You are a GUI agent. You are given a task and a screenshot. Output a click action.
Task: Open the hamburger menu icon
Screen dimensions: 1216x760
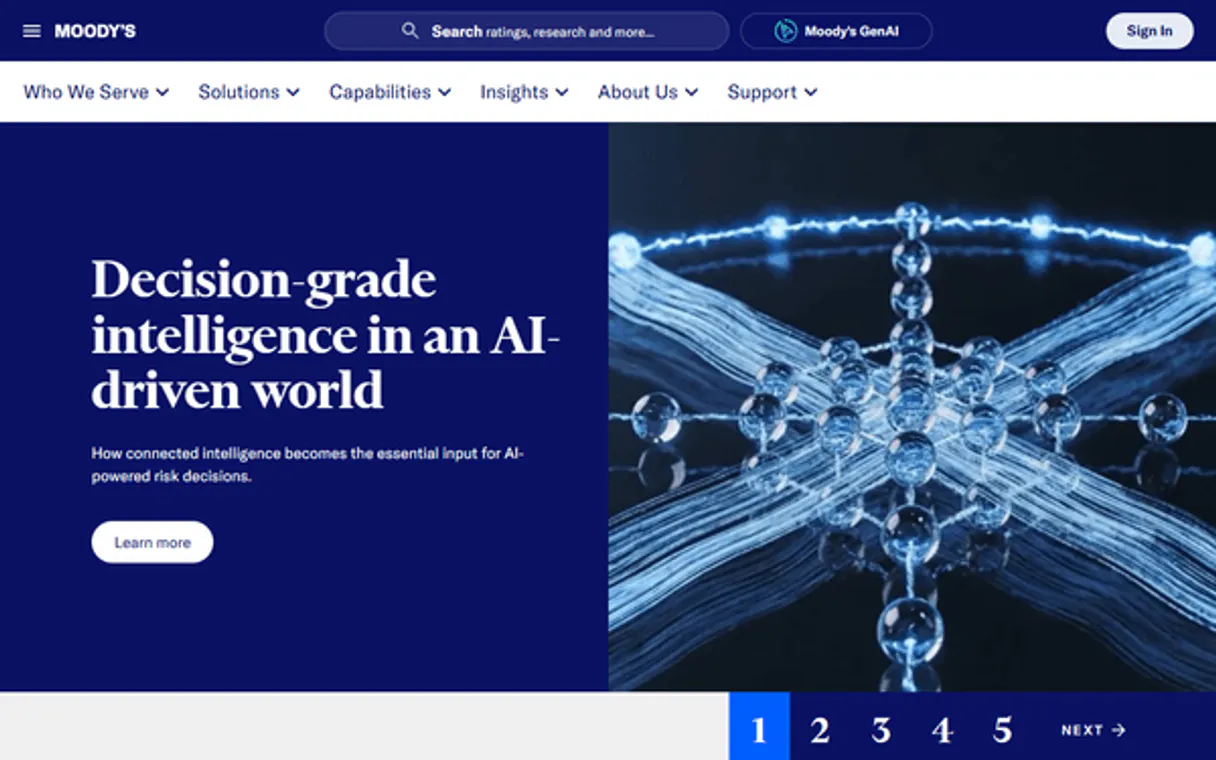coord(32,31)
